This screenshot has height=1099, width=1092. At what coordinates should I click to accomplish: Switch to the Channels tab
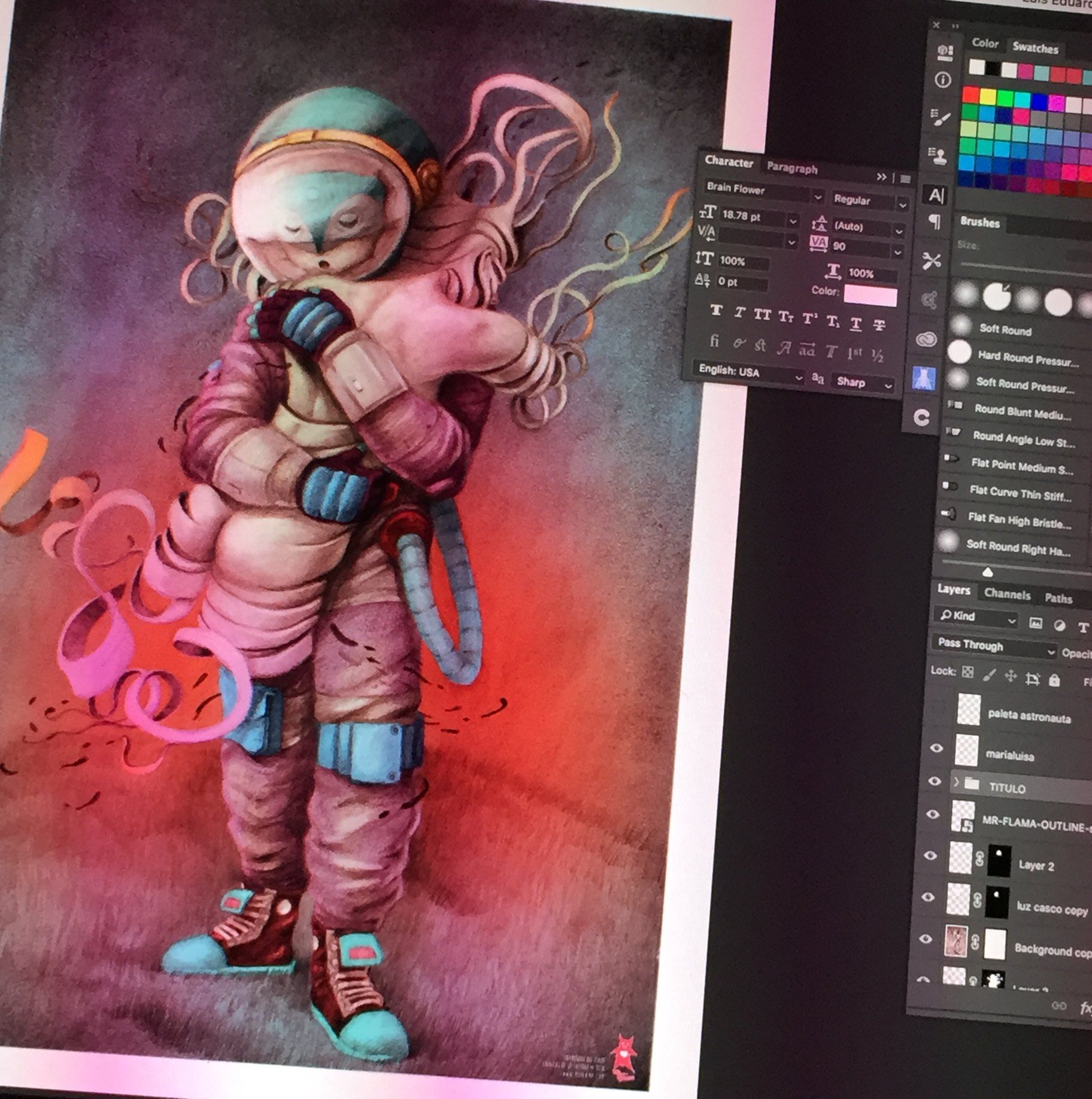tap(1007, 594)
